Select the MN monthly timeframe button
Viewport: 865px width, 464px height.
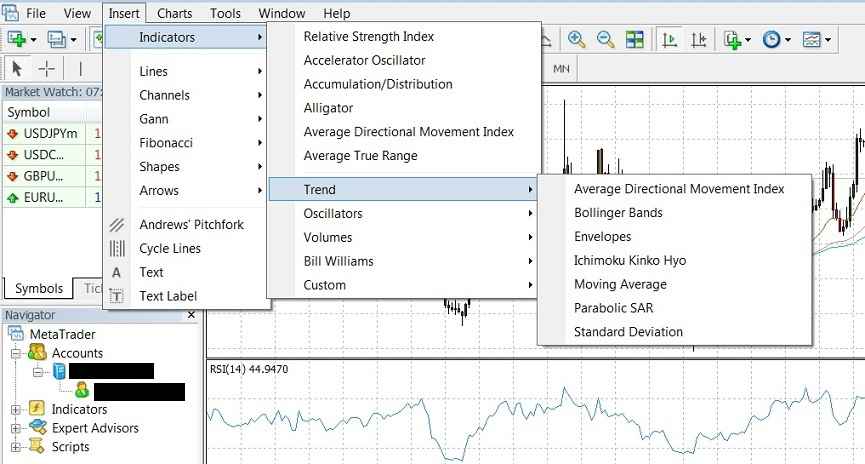click(x=561, y=68)
